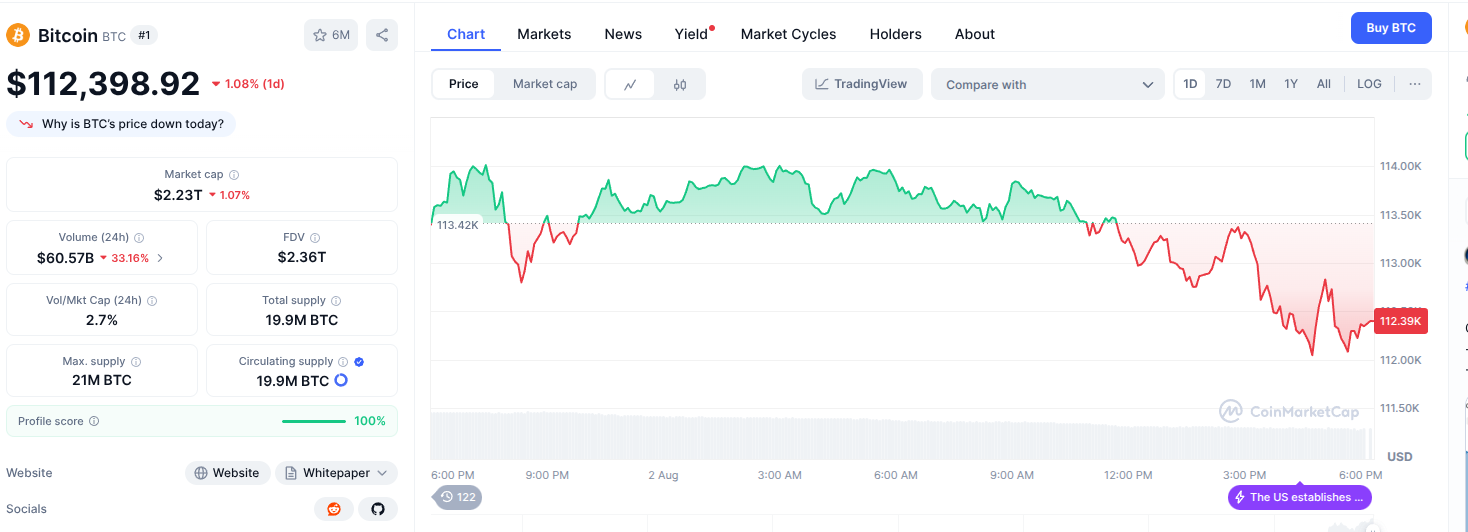Click the $112,398.92 price heading

103,84
